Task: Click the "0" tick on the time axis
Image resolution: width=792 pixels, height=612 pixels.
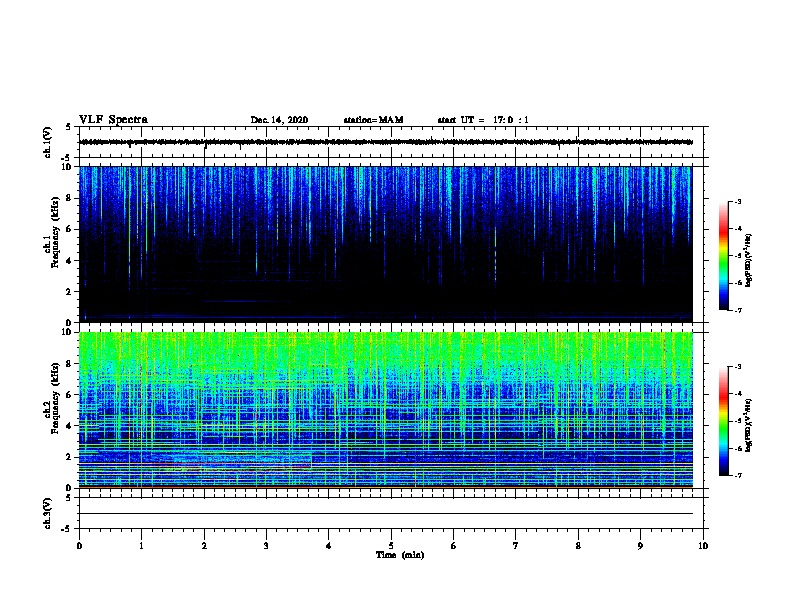Action: pos(79,546)
